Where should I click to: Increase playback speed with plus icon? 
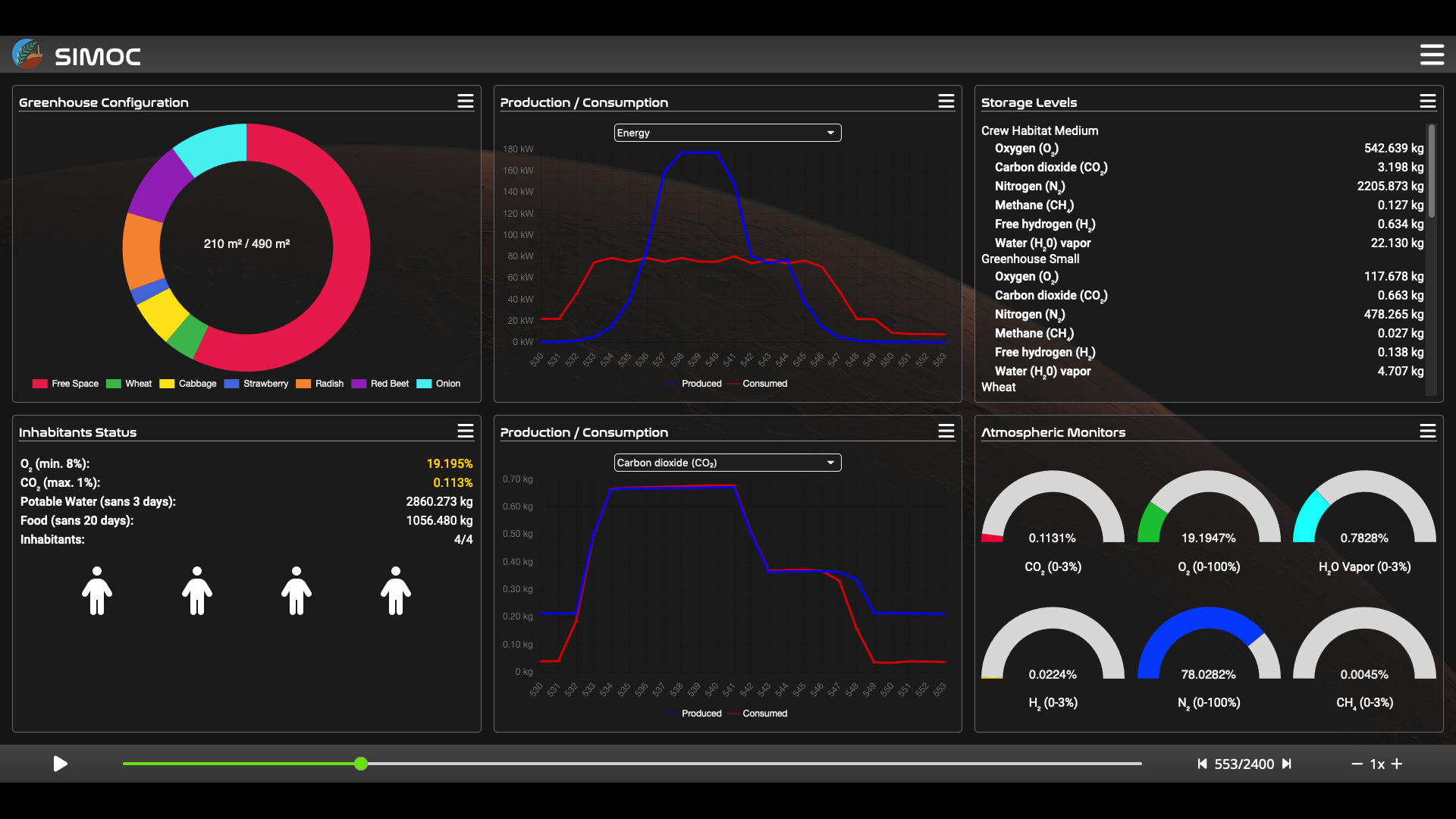(x=1397, y=764)
